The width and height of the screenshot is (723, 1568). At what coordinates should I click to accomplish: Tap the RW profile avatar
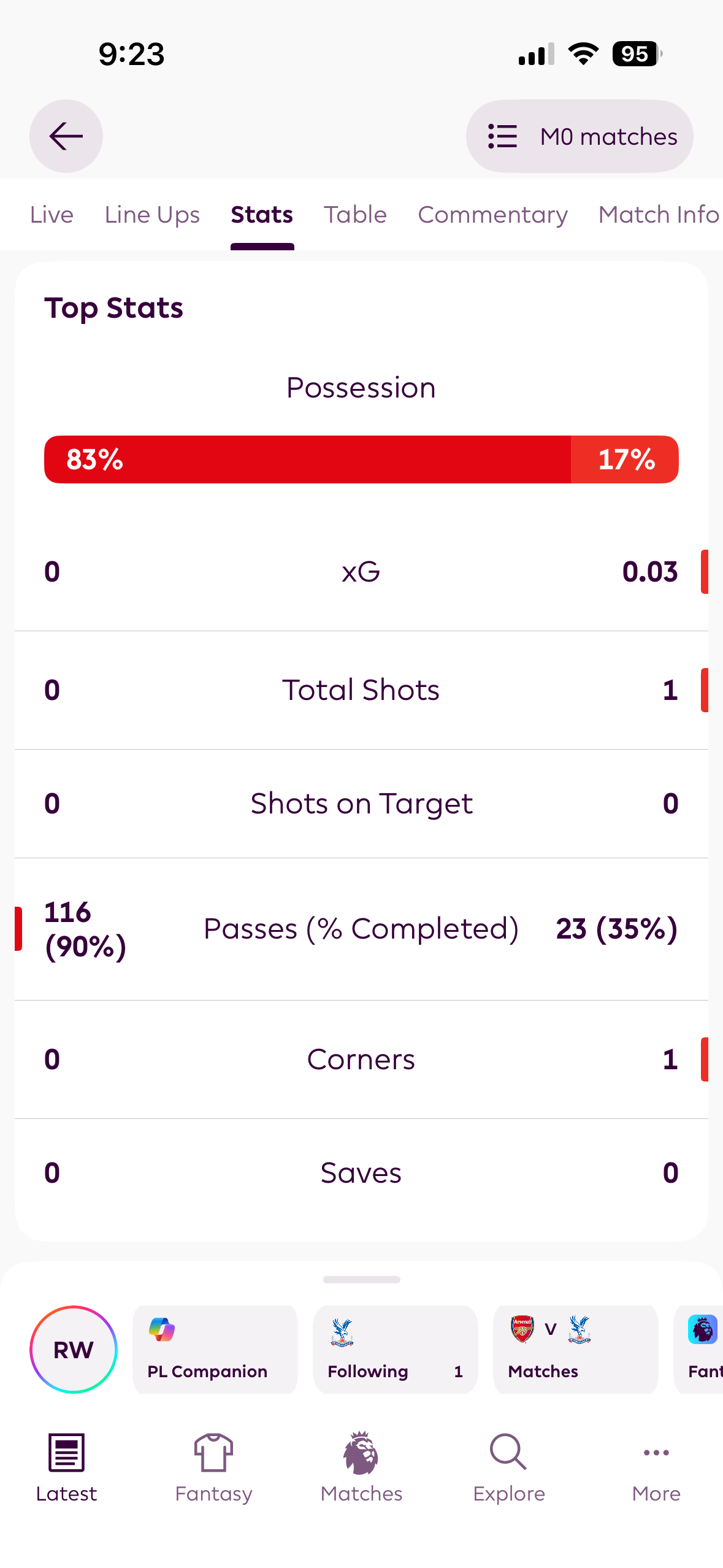pyautogui.click(x=74, y=1349)
